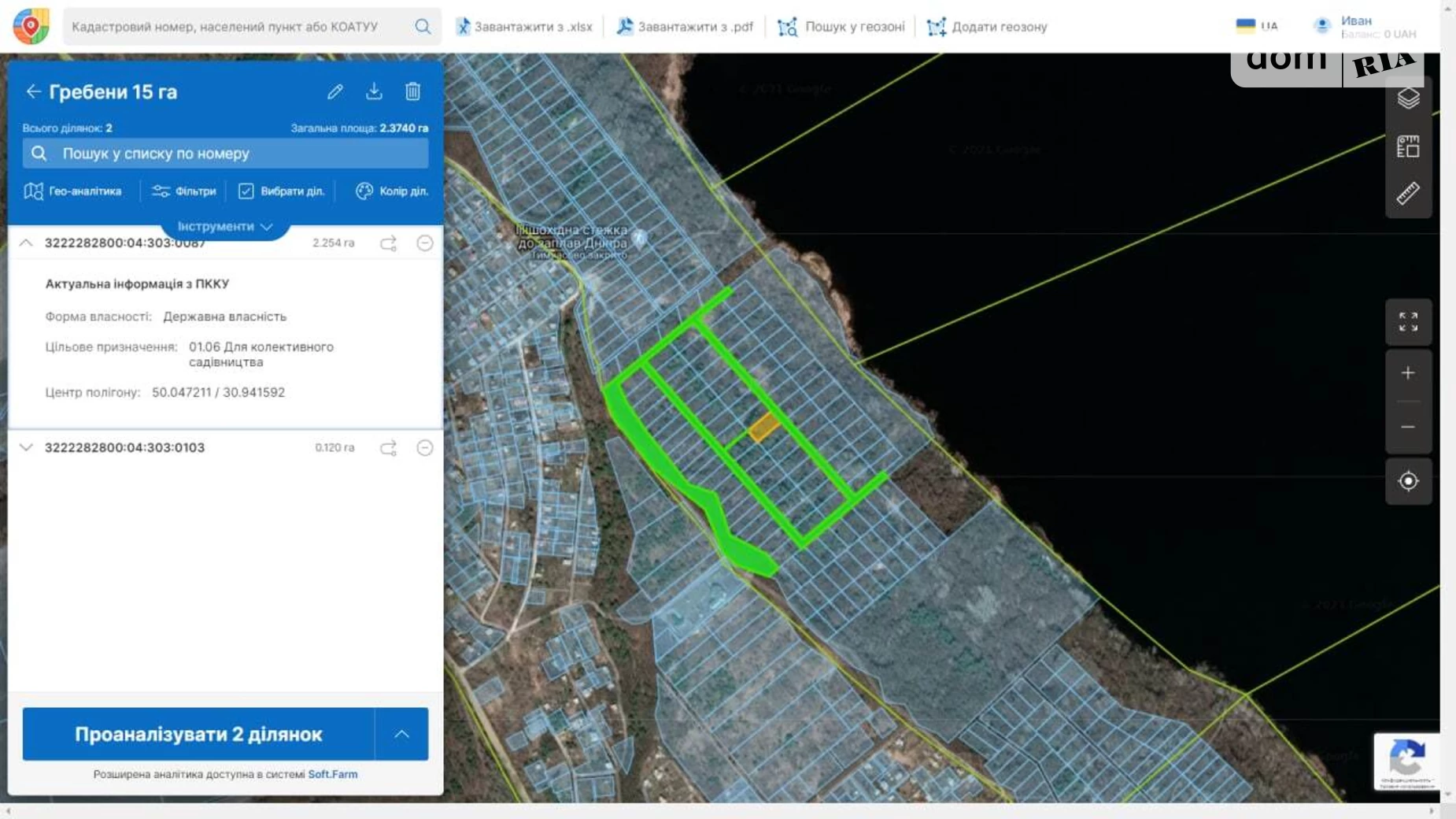Click the horizontal scrollbar at bottom
This screenshot has height=819, width=1456.
coord(719,810)
